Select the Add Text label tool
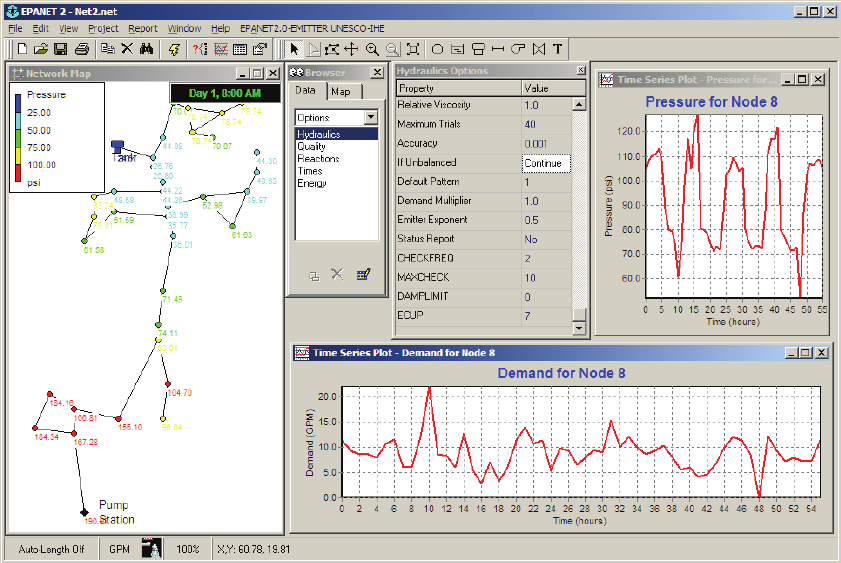 point(557,49)
